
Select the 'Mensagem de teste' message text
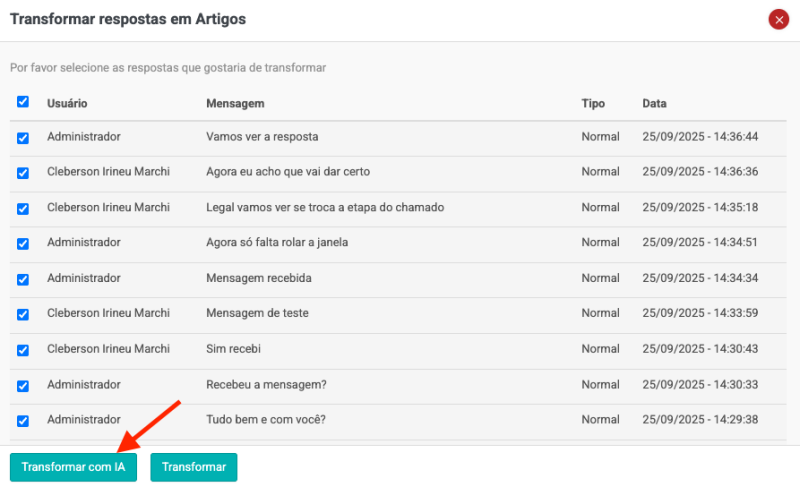pyautogui.click(x=257, y=313)
